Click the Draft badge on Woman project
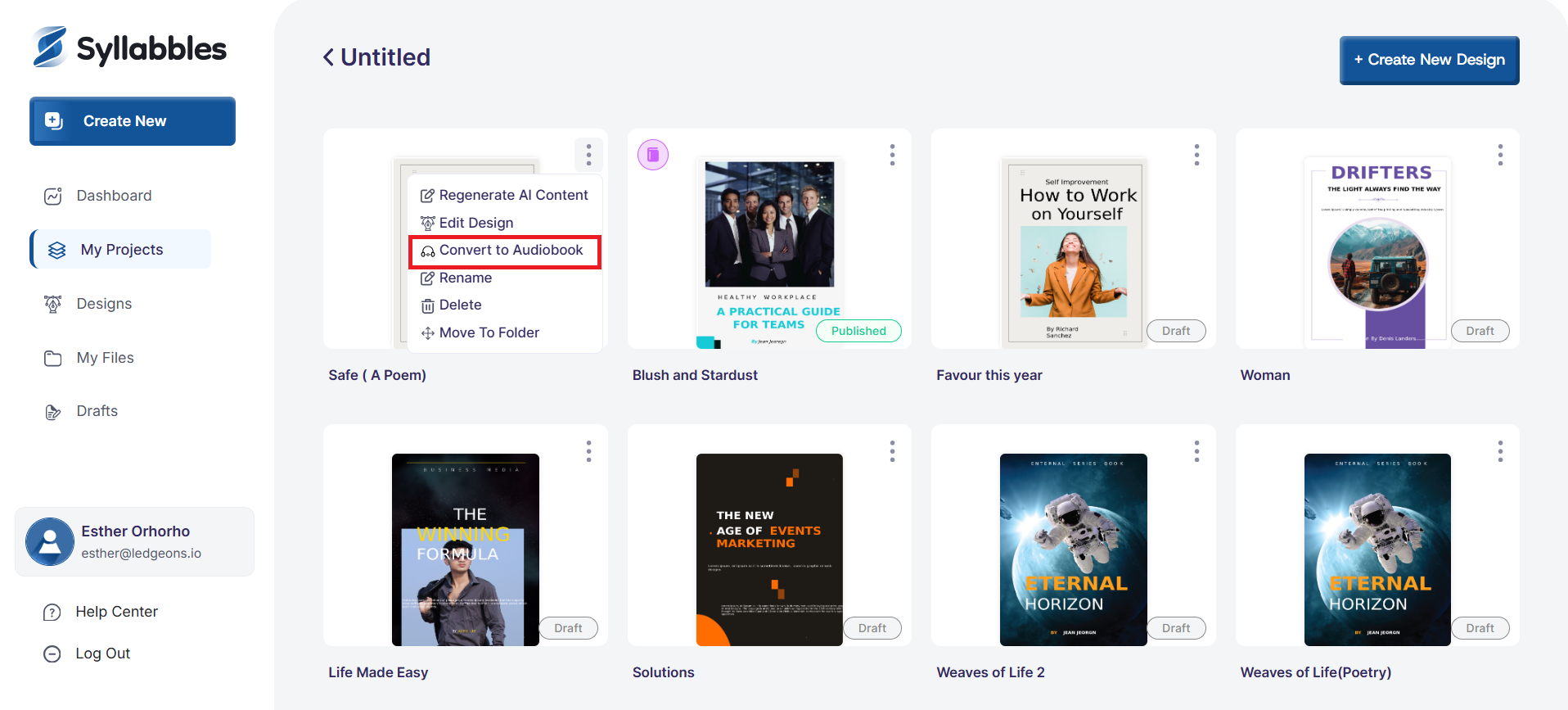 (1480, 331)
